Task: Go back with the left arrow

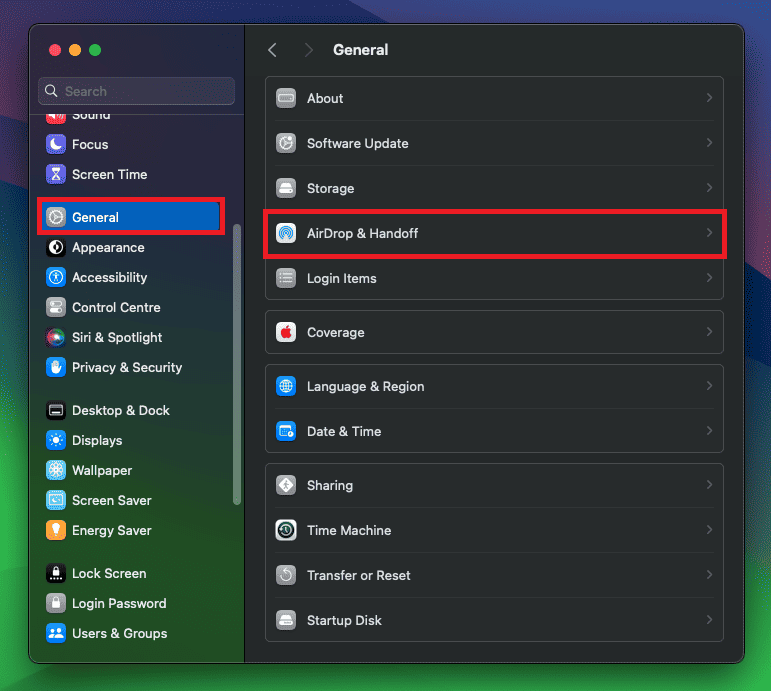Action: click(x=272, y=50)
